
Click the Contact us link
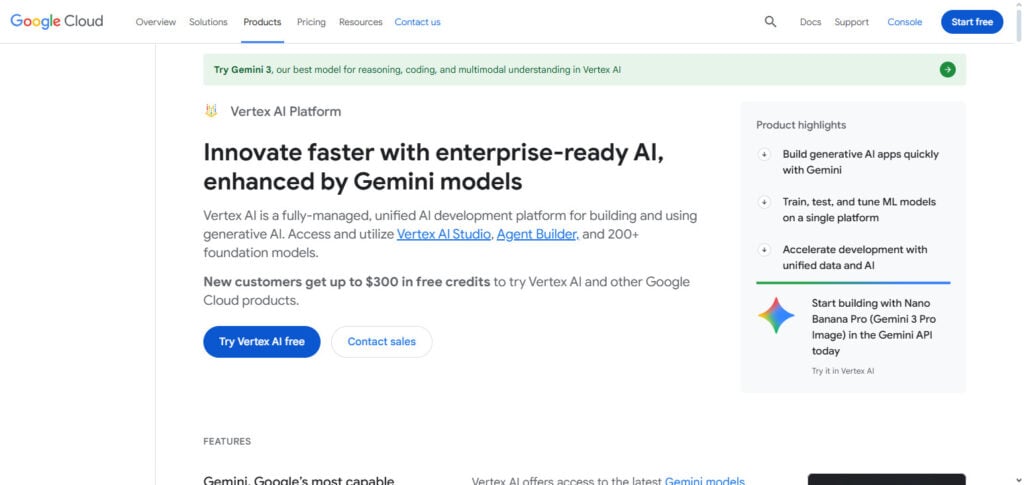417,22
